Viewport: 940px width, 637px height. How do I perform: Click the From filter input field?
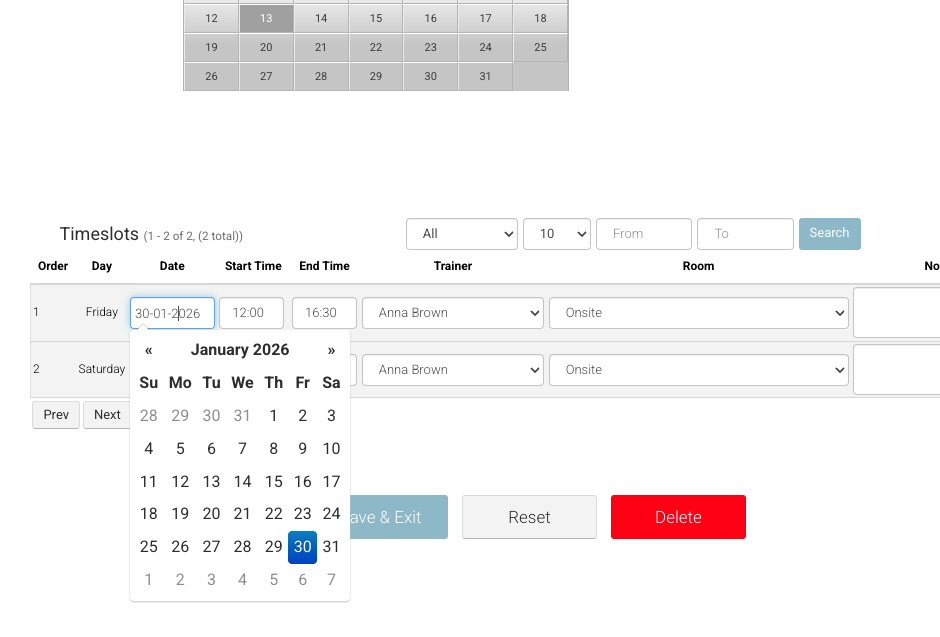(x=643, y=233)
